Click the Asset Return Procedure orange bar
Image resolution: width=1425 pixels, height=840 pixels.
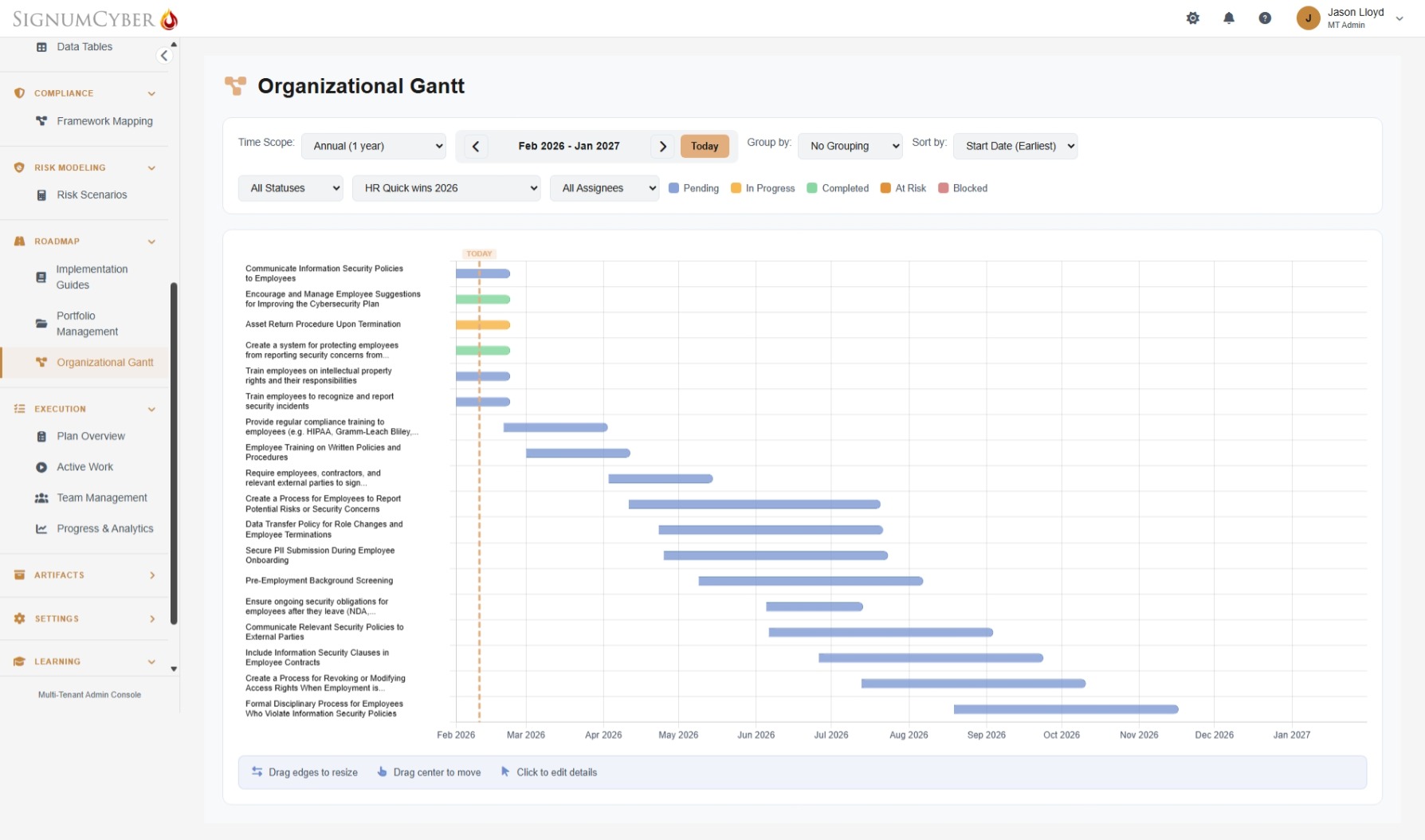pos(482,324)
